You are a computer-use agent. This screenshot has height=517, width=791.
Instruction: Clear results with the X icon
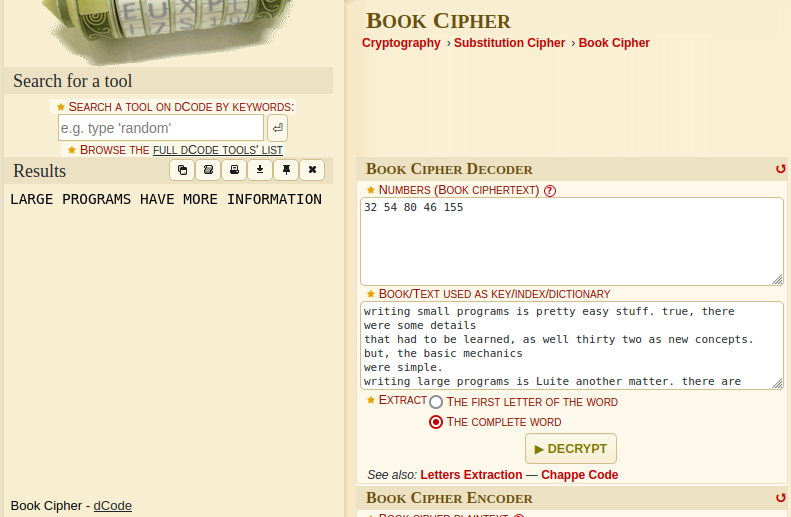(x=312, y=170)
